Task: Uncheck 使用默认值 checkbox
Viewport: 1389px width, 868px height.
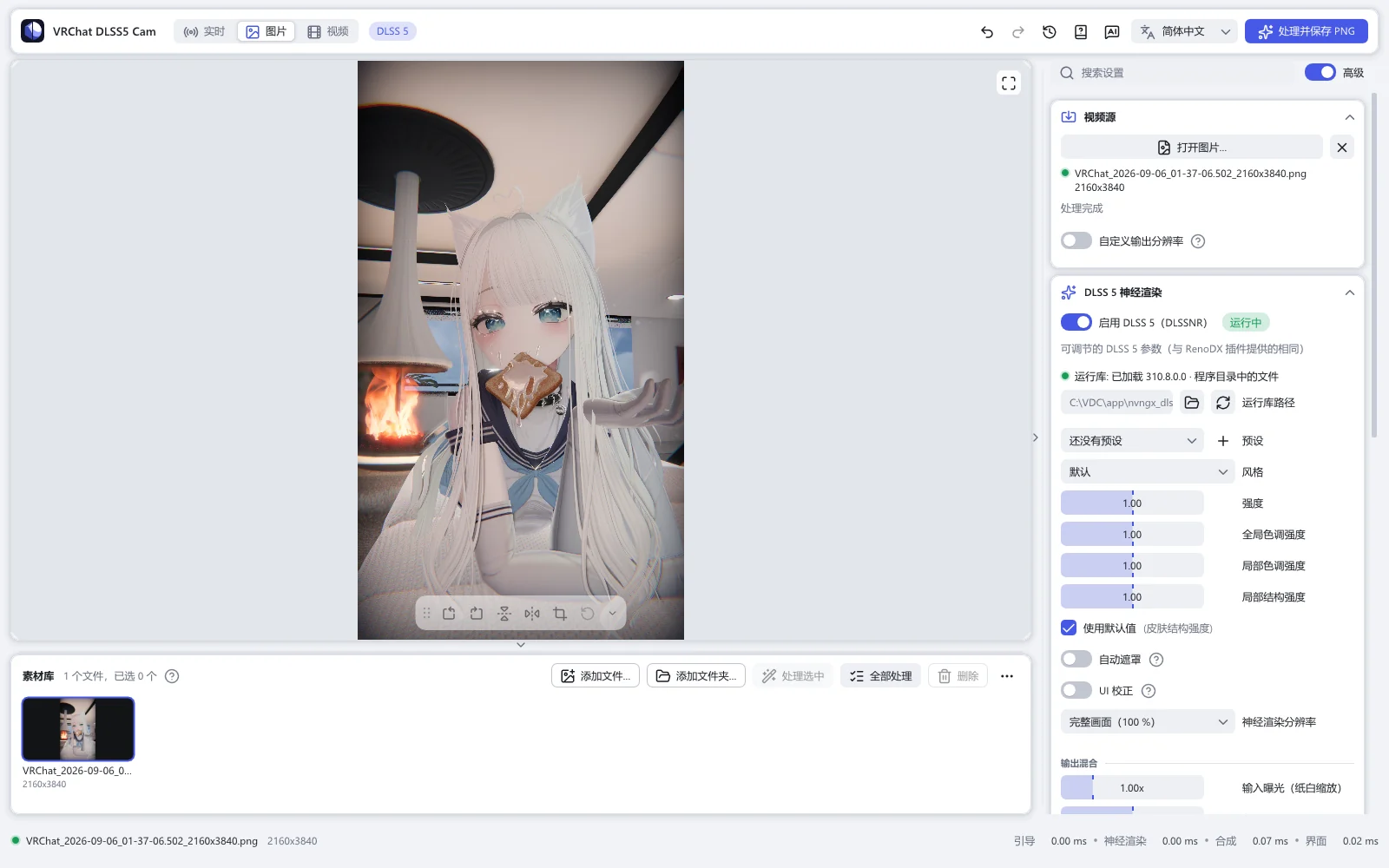Action: click(x=1069, y=628)
